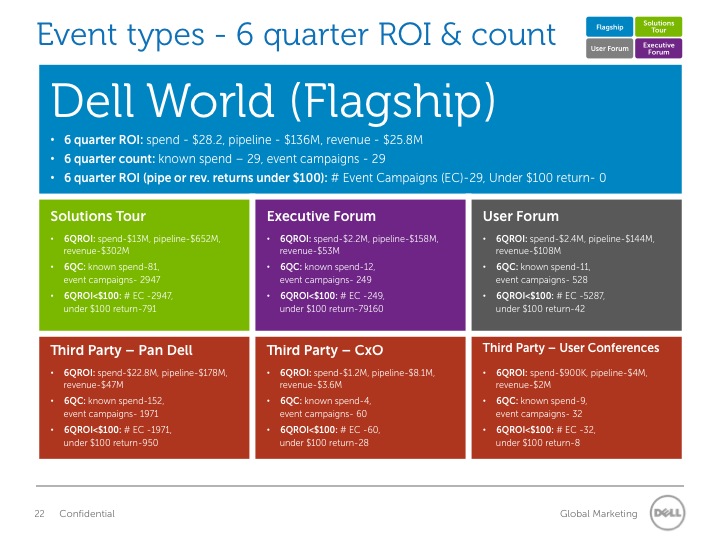Select Solutions Tour 'revenue-$302M' text
The height and width of the screenshot is (540, 720).
point(96,251)
